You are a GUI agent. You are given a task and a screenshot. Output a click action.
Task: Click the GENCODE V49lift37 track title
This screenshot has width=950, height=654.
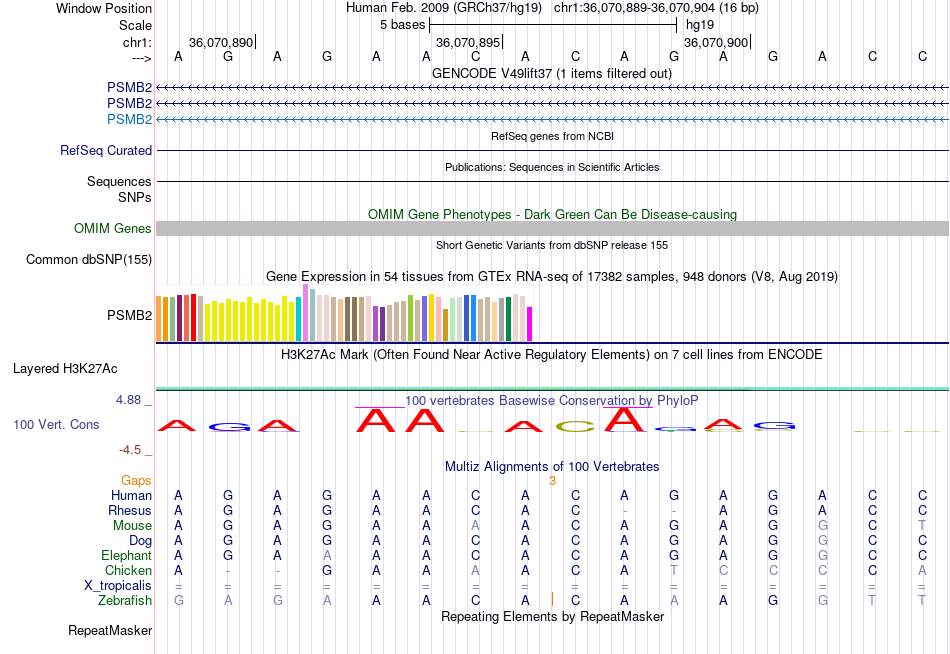pos(552,73)
